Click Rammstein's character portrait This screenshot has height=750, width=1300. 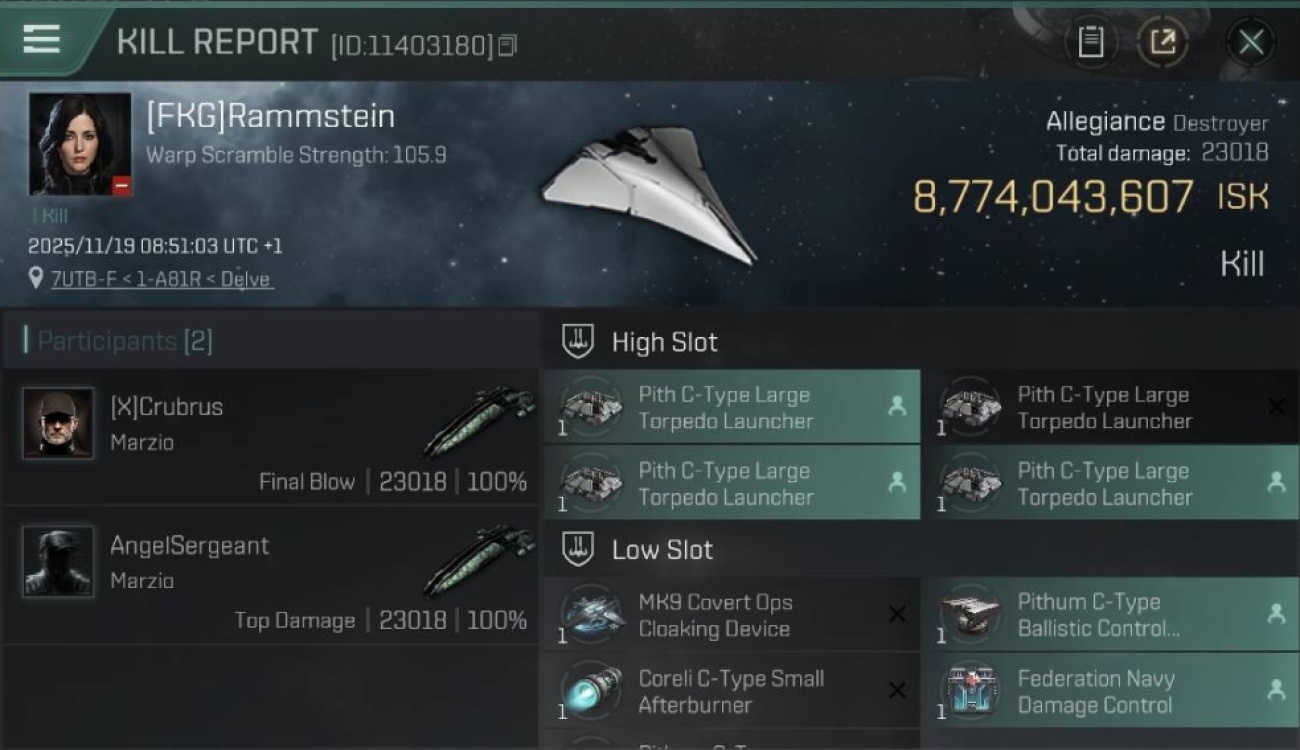tap(80, 144)
